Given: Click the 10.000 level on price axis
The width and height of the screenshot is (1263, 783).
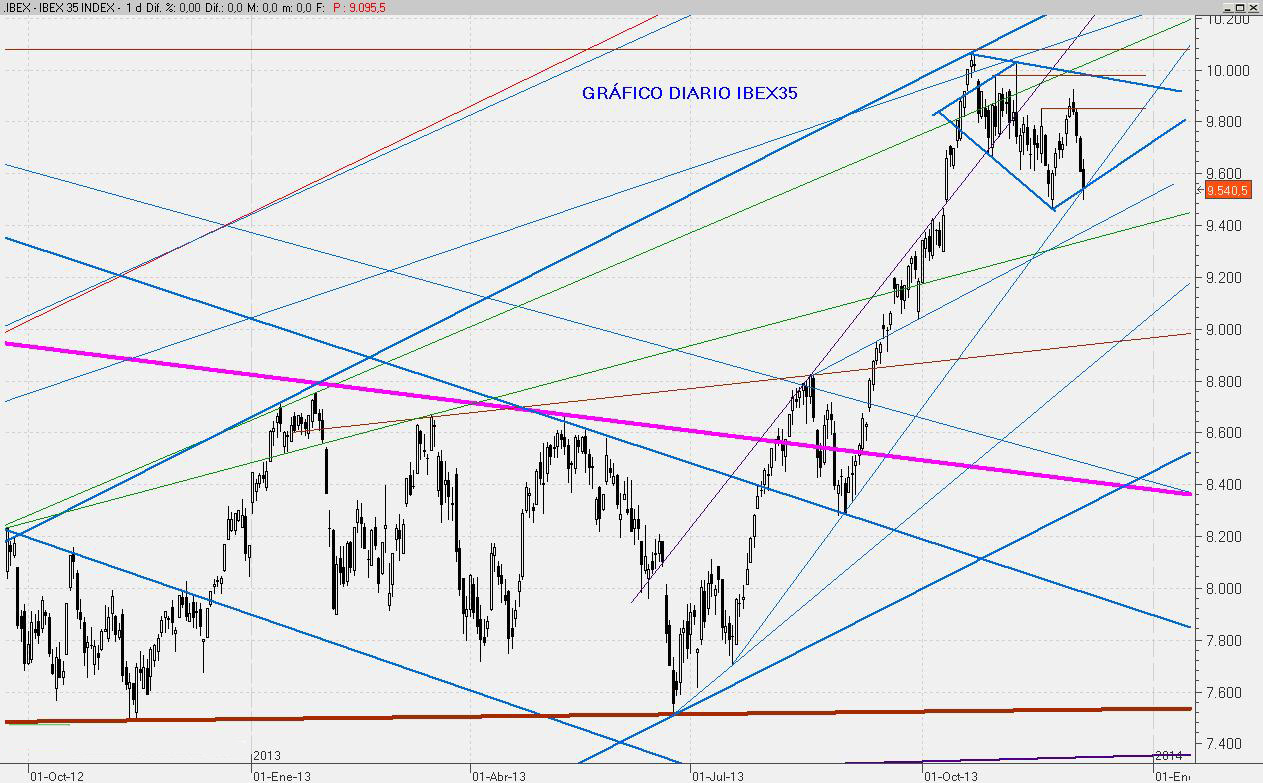Looking at the screenshot, I should pyautogui.click(x=1227, y=71).
